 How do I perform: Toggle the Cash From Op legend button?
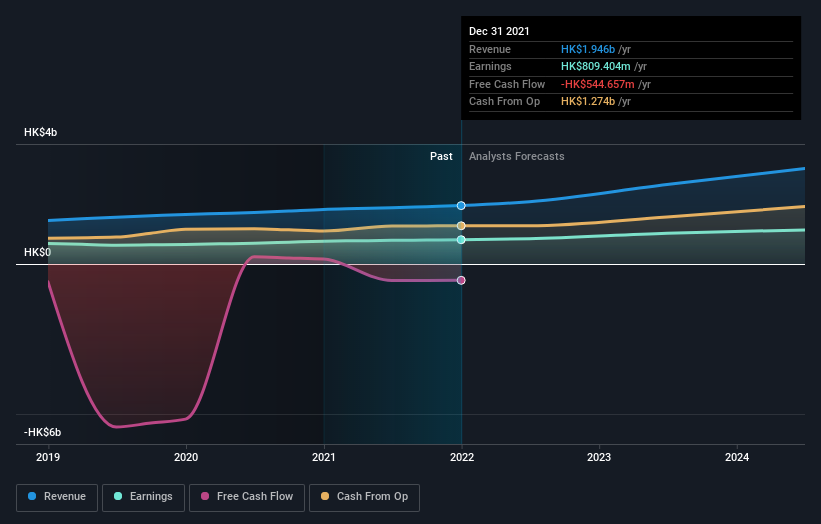[x=364, y=497]
